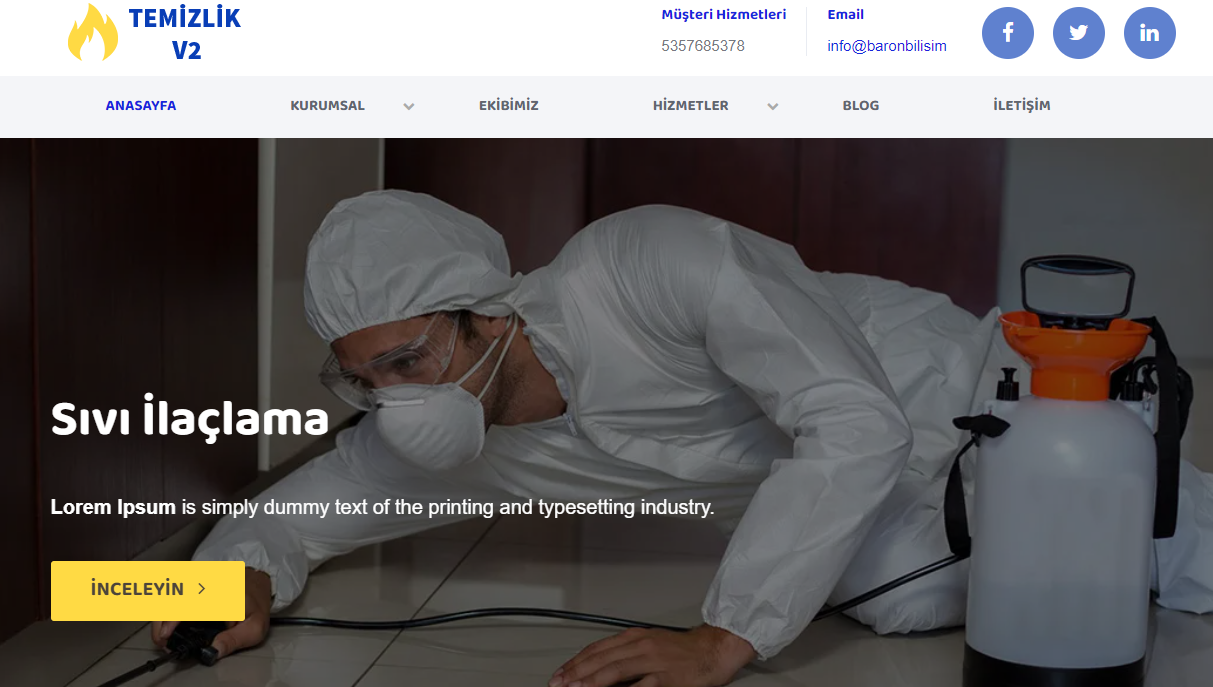Expand the Kurumsal dropdown chevron
This screenshot has width=1213, height=687.
[x=408, y=106]
